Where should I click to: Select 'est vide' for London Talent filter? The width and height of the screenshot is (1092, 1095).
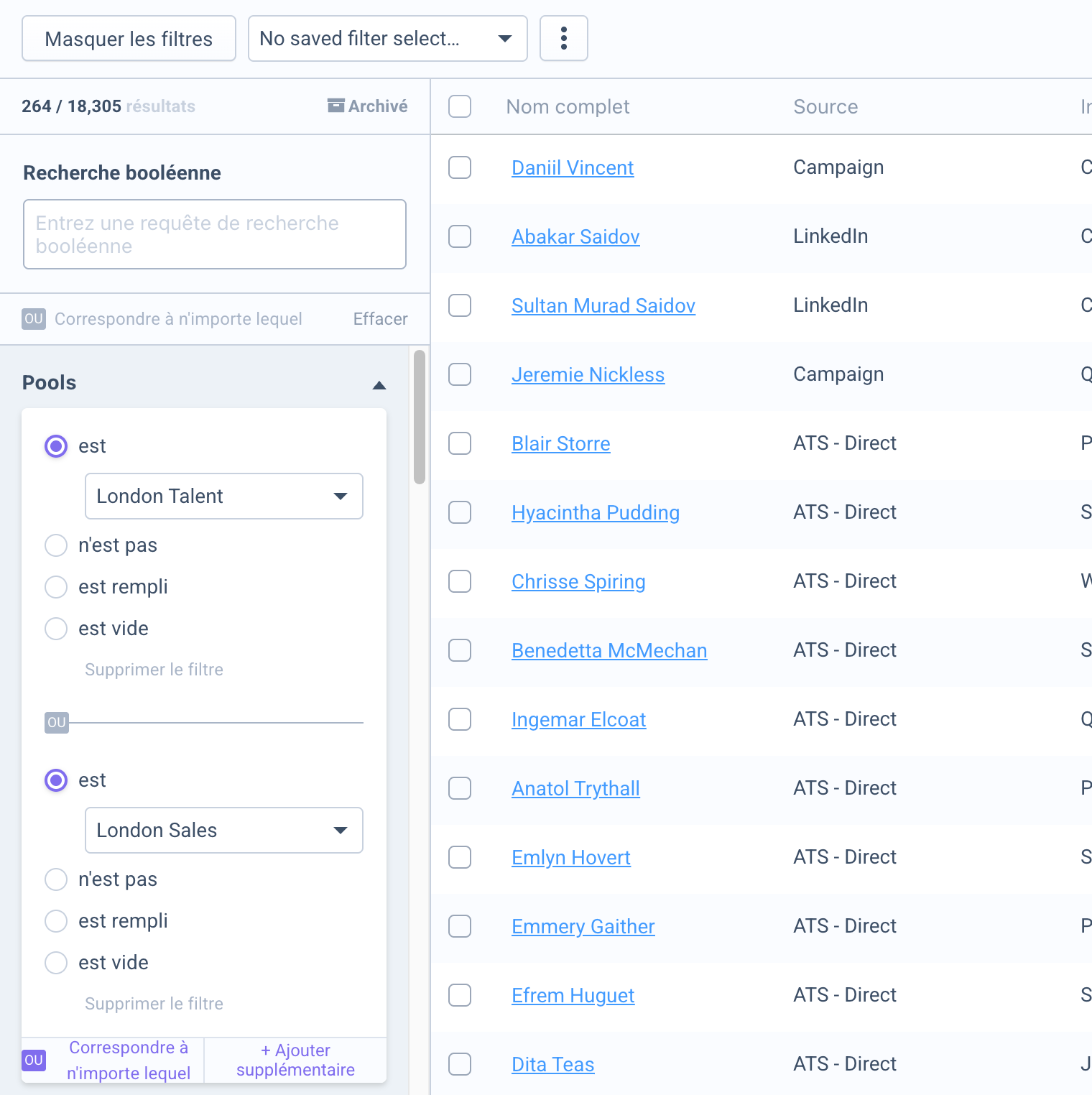56,629
